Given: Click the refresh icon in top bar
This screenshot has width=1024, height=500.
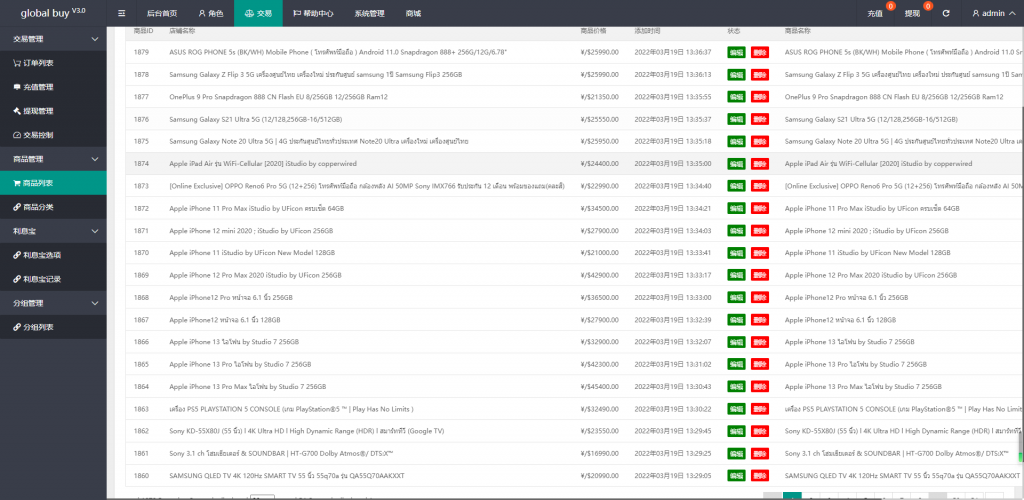Looking at the screenshot, I should point(946,13).
